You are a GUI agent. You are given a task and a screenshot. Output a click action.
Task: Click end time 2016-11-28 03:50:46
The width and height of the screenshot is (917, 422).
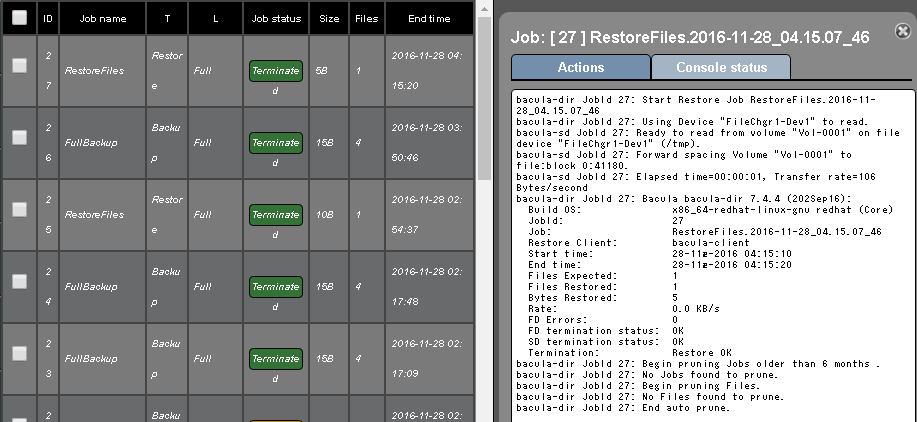(427, 143)
